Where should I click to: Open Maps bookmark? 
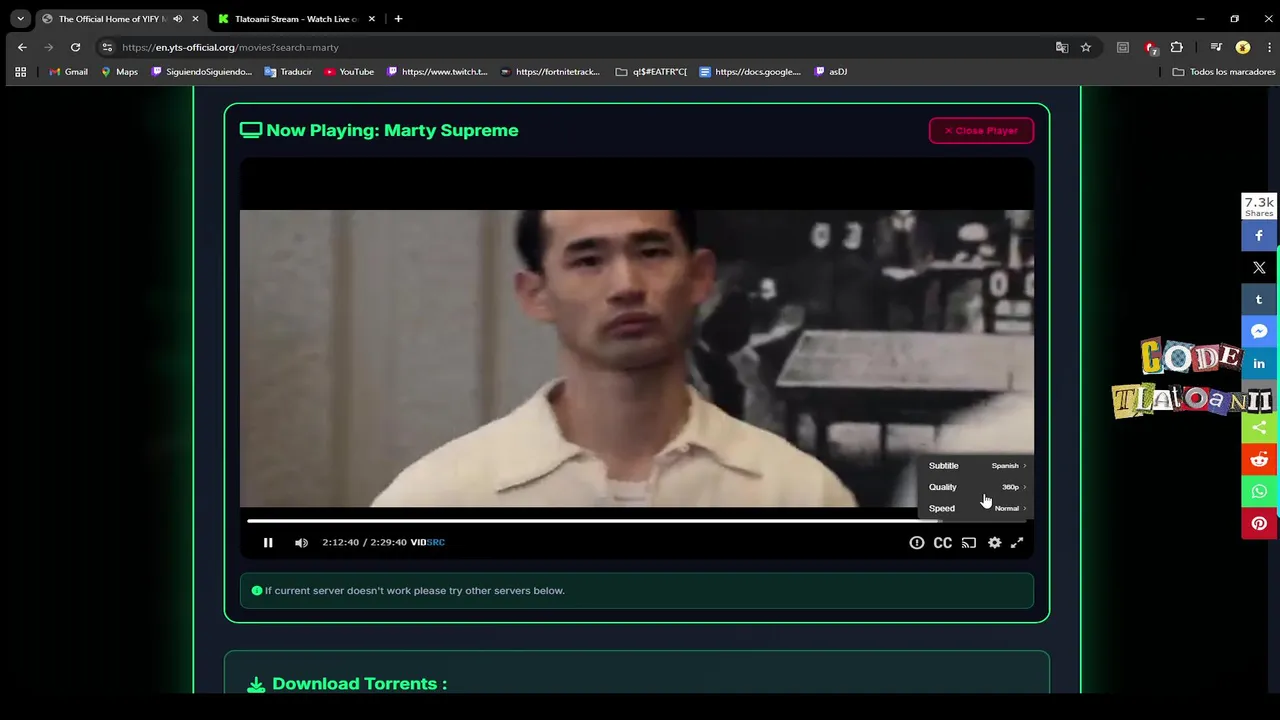click(x=119, y=72)
